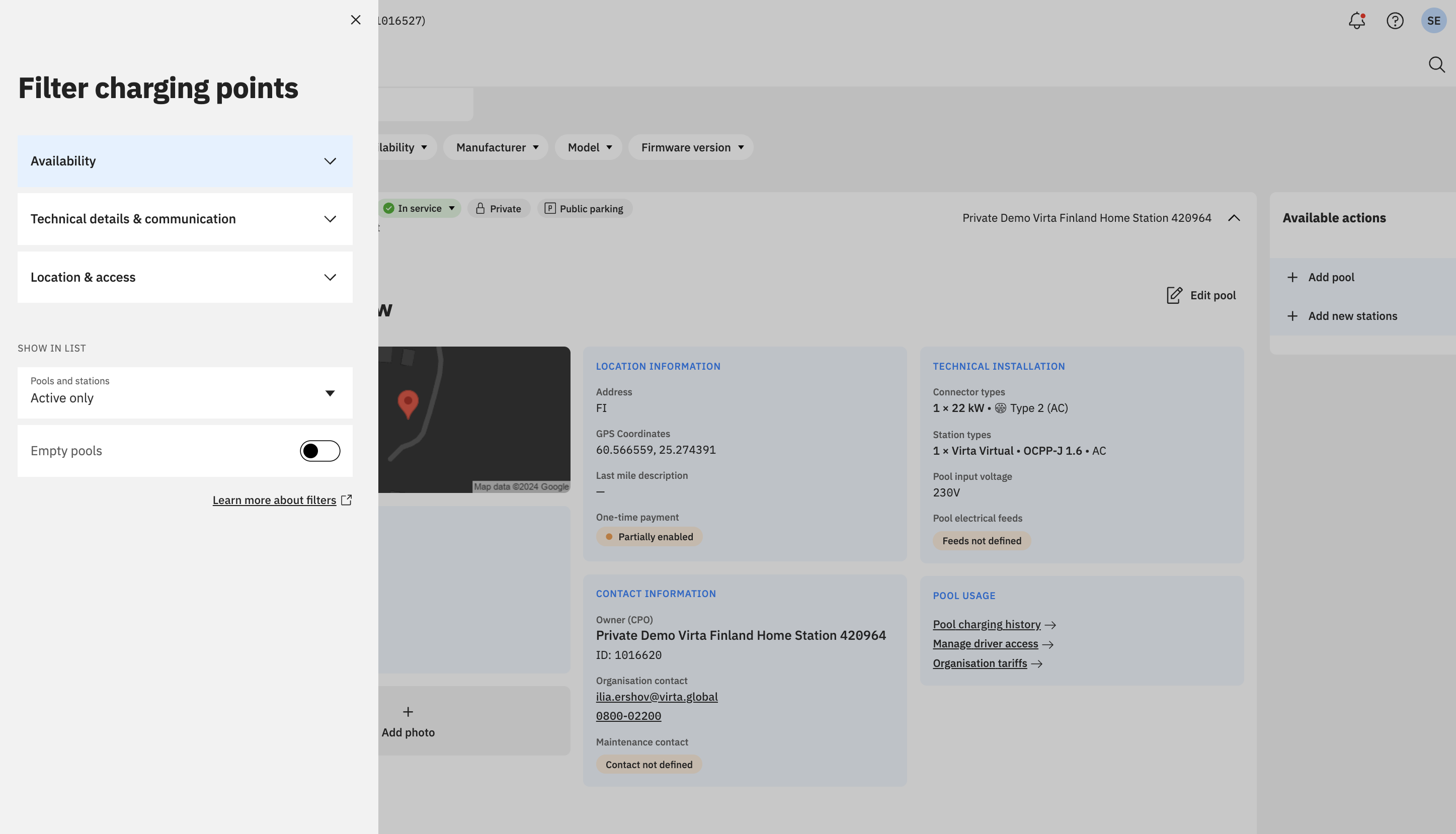Click the Available actions heading

(1334, 218)
